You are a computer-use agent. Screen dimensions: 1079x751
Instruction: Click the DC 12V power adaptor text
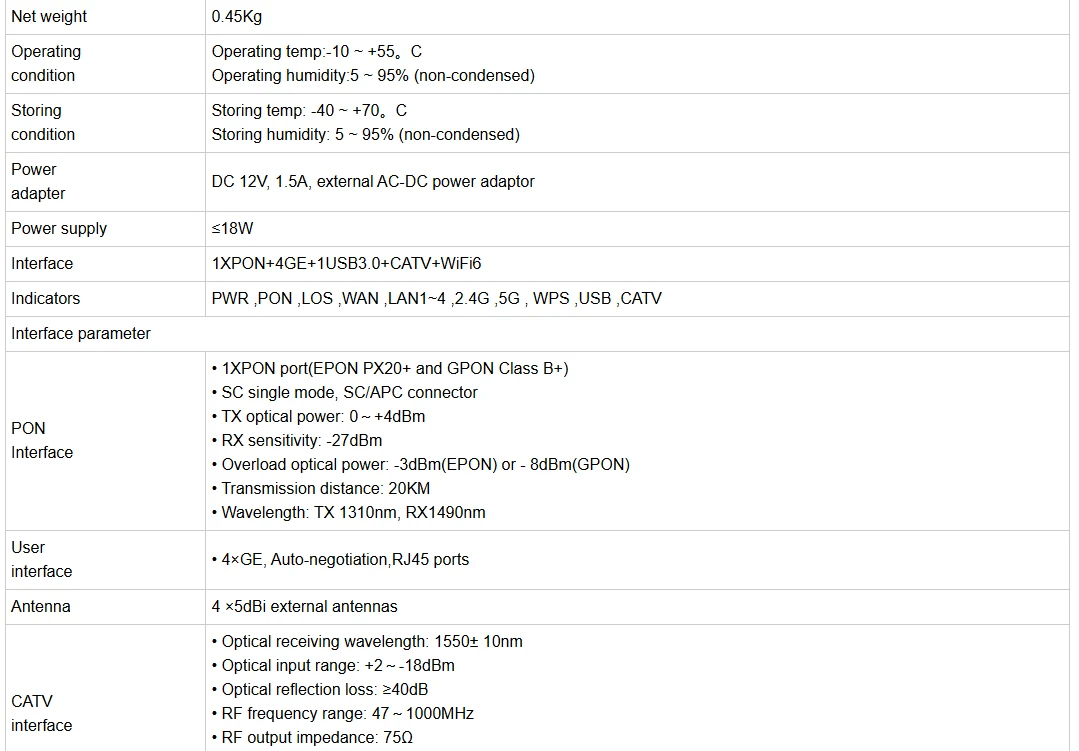pyautogui.click(x=373, y=182)
